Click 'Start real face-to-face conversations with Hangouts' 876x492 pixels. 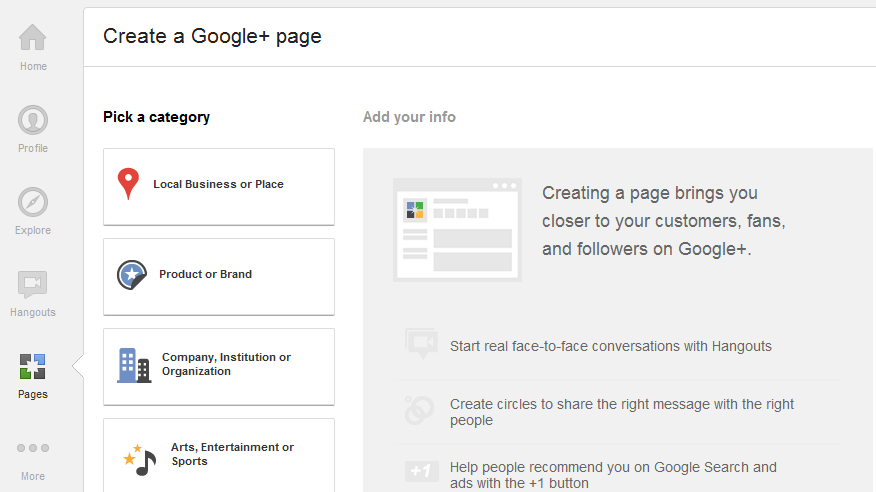[611, 346]
